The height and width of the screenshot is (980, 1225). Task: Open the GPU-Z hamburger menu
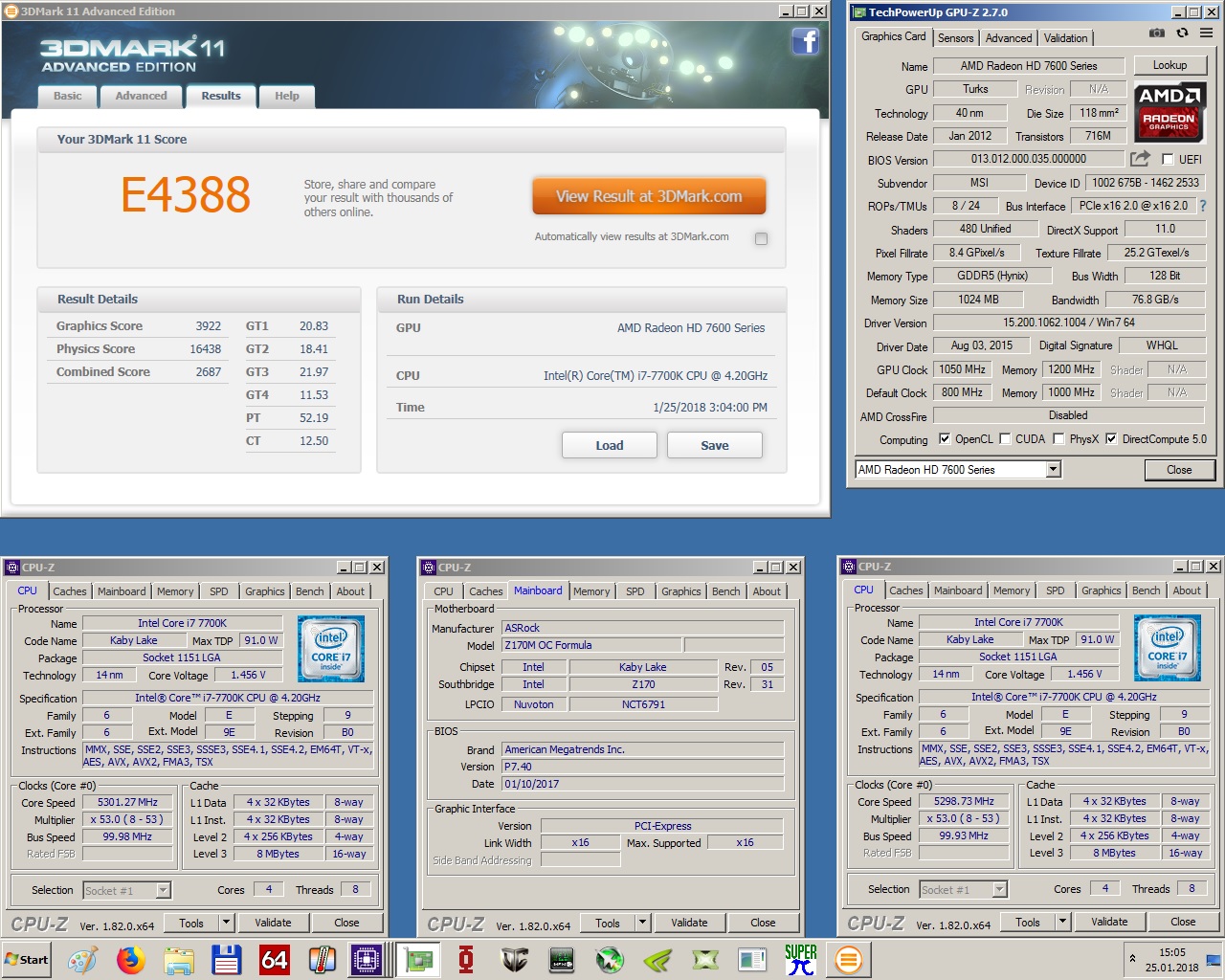(x=1206, y=33)
